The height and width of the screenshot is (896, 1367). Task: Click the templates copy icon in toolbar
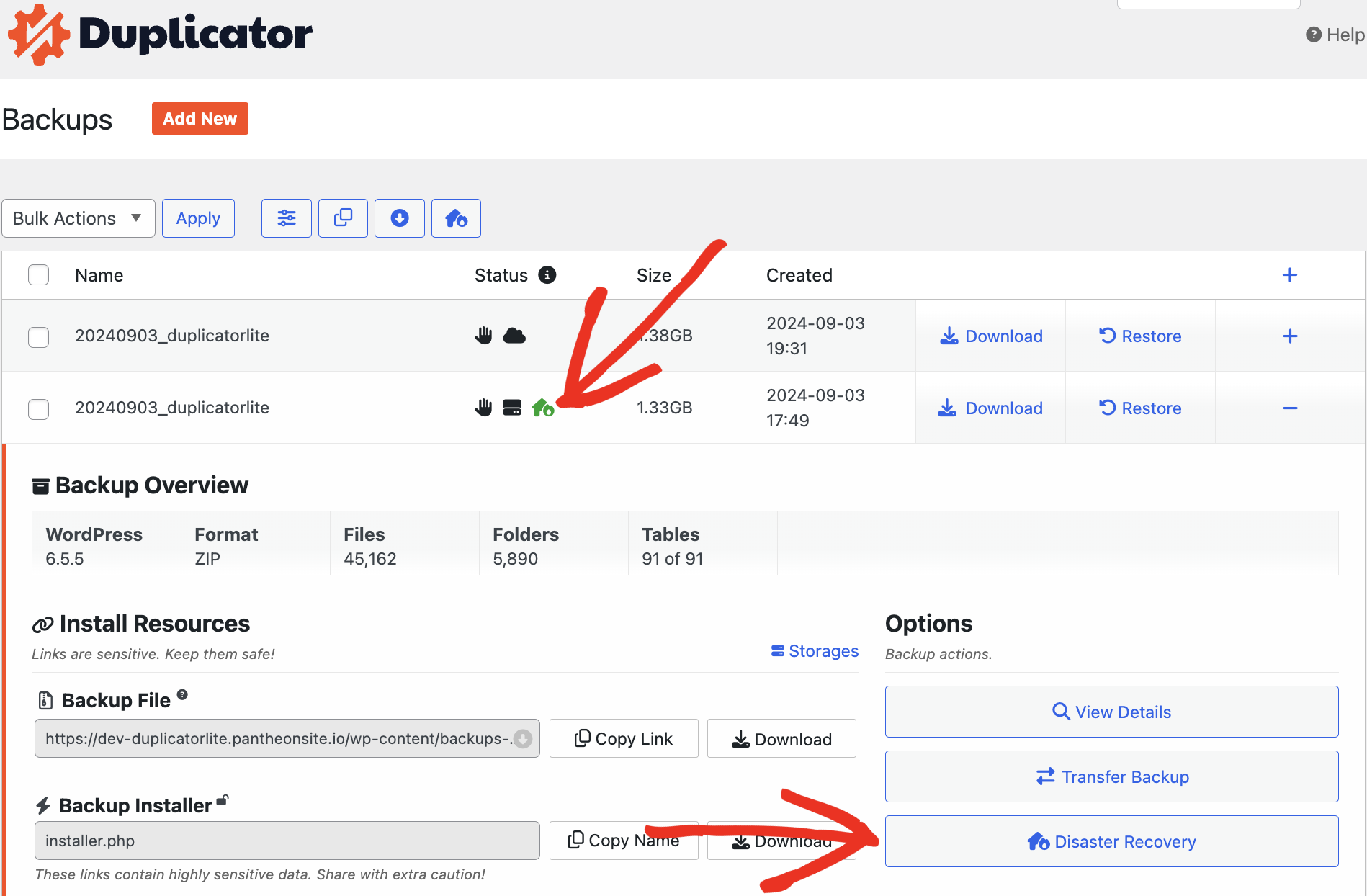tap(344, 218)
